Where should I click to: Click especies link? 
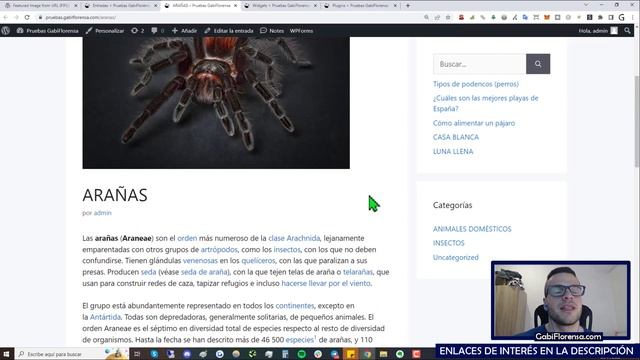click(x=300, y=340)
